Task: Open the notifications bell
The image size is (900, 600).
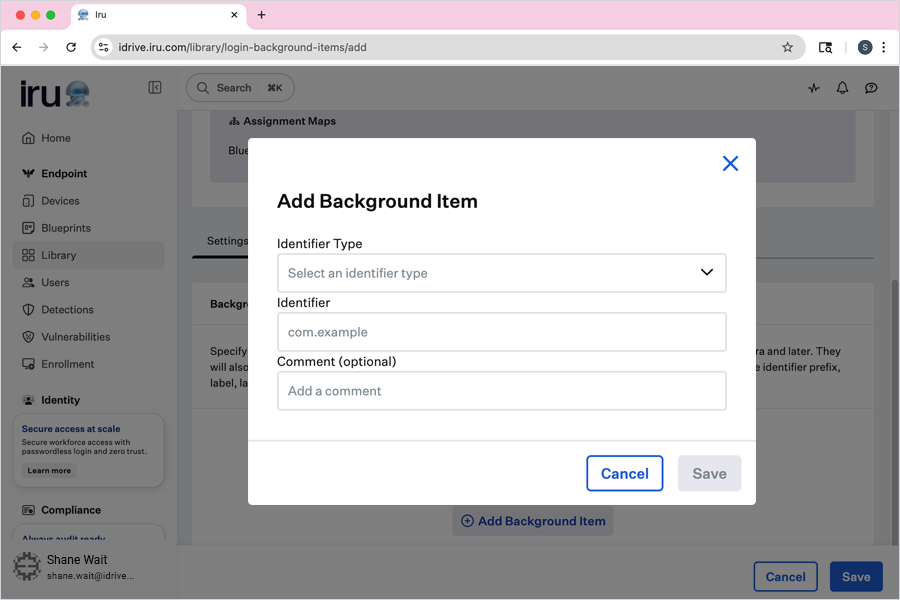Action: pos(842,88)
